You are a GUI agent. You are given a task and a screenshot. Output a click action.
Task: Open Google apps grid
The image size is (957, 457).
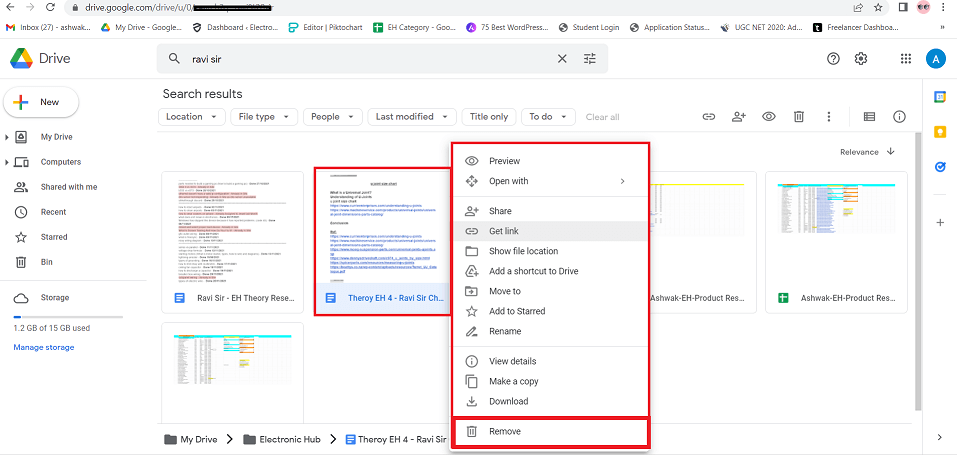(x=906, y=59)
